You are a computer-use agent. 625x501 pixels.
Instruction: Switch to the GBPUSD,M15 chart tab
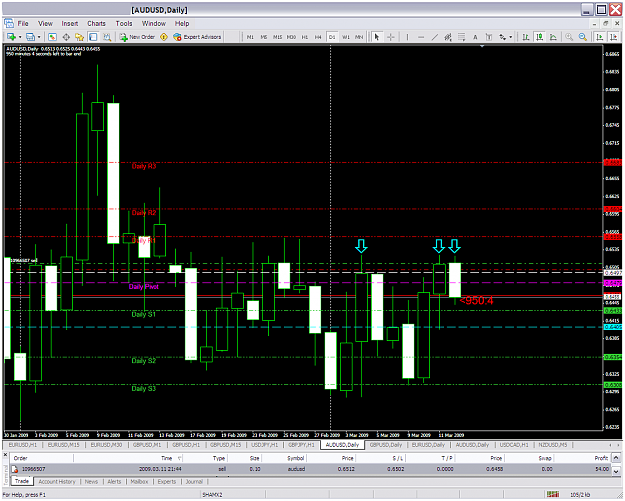pyautogui.click(x=226, y=445)
